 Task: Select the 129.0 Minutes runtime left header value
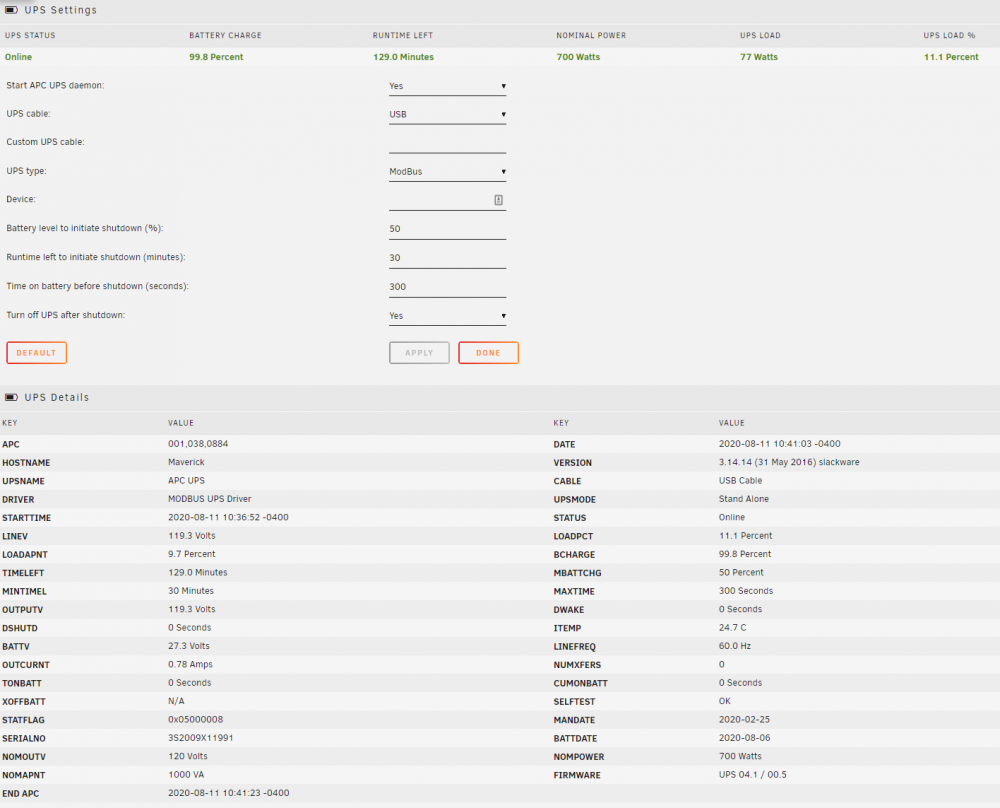click(403, 57)
